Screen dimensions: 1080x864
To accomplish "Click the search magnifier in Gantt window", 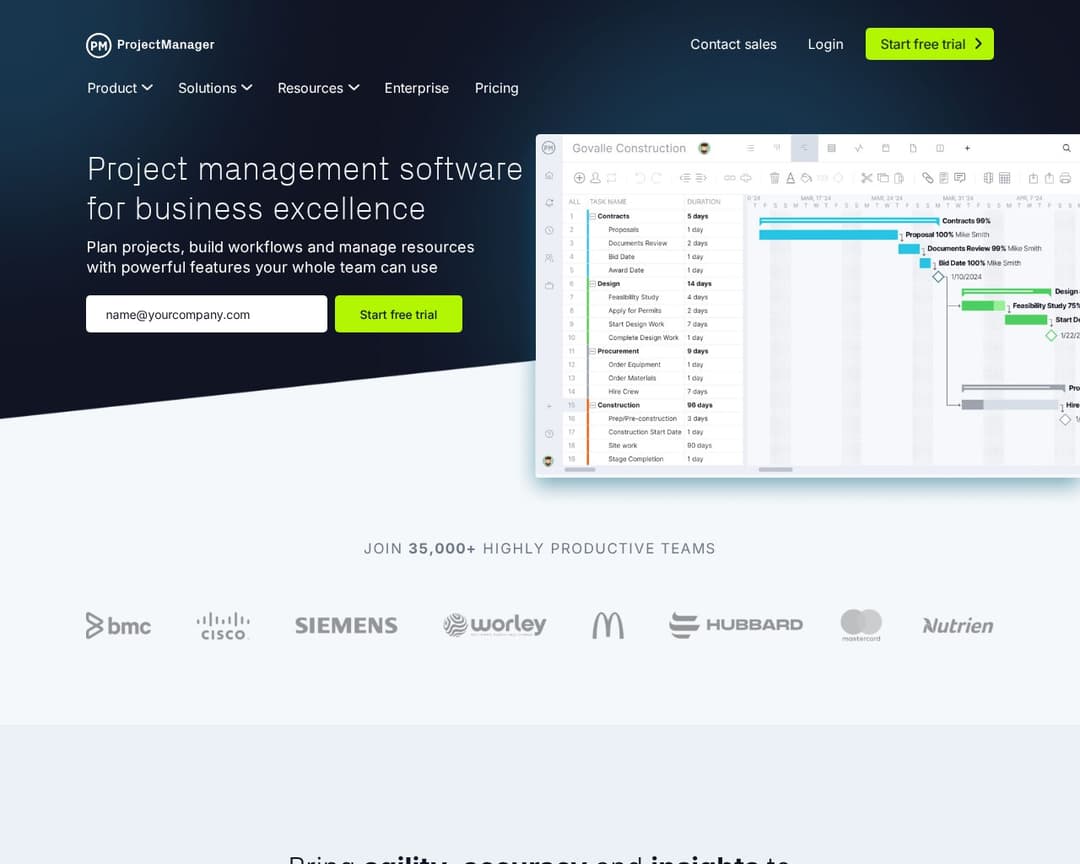I will pyautogui.click(x=1066, y=148).
